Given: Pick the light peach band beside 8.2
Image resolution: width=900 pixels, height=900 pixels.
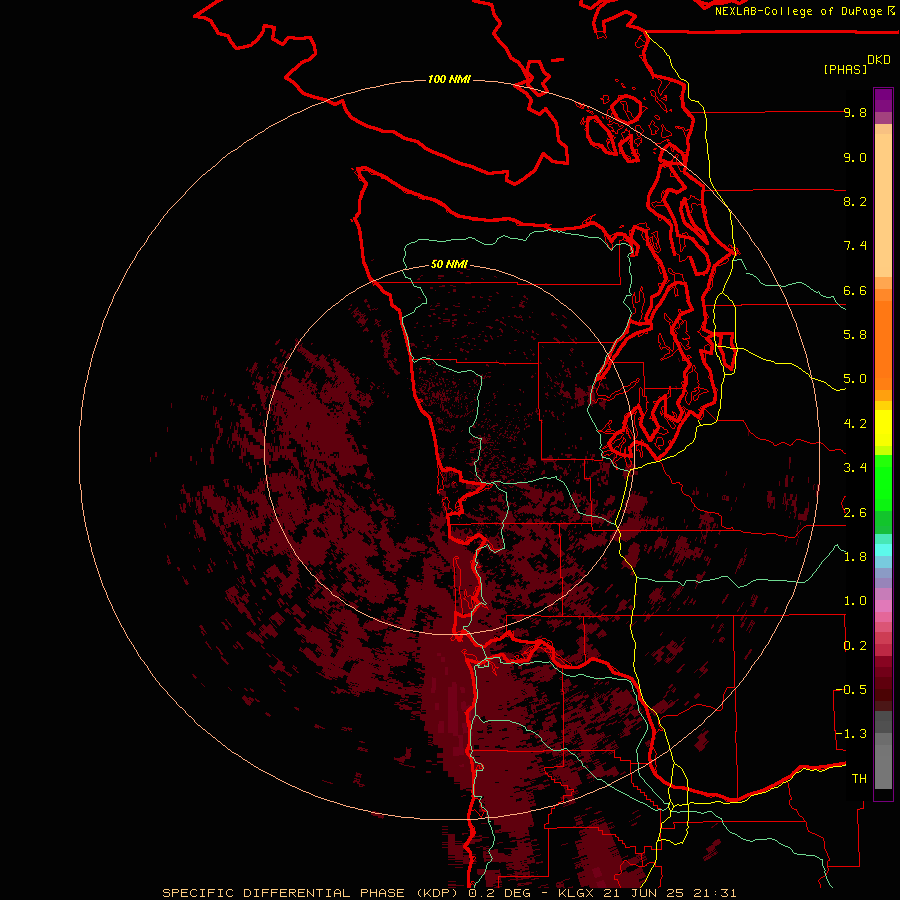Looking at the screenshot, I should [x=883, y=205].
